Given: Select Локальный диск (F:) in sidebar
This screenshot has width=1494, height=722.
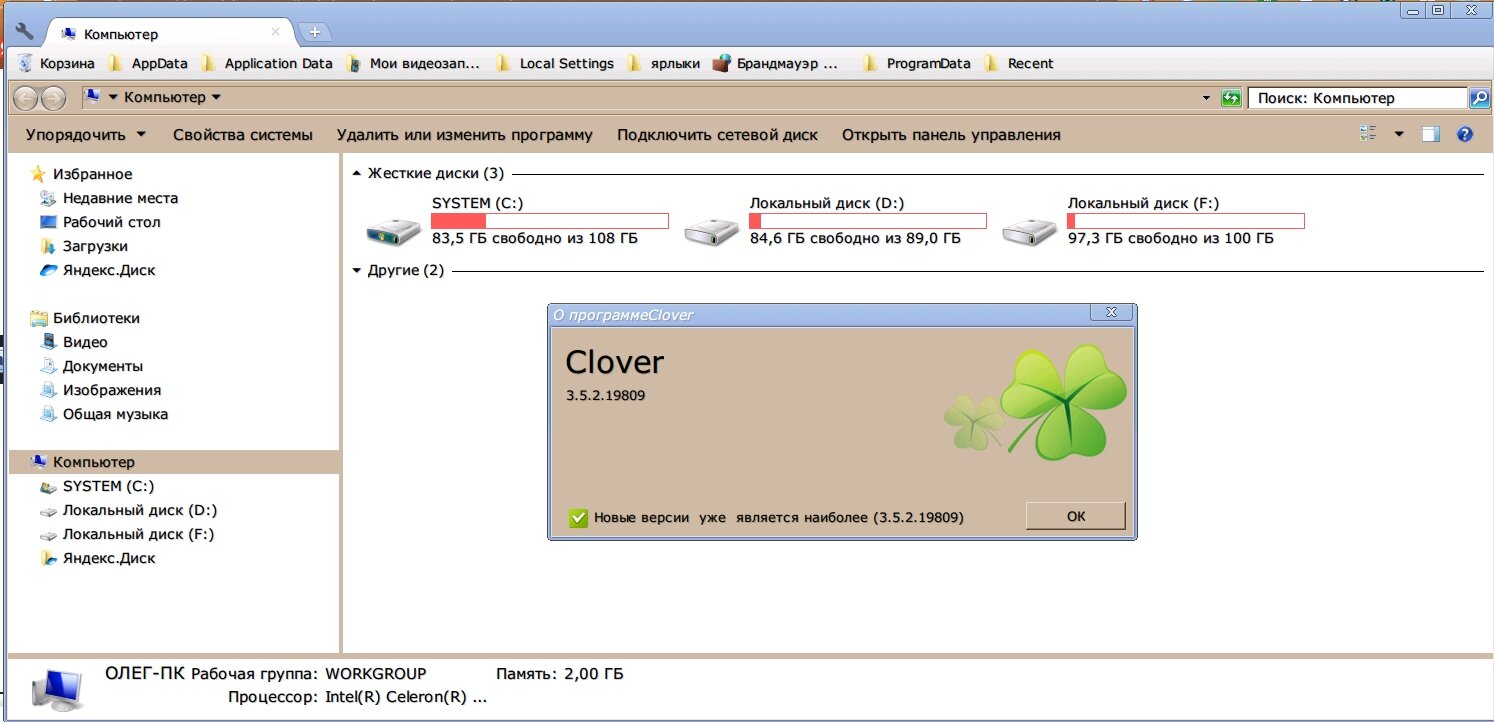Looking at the screenshot, I should (139, 534).
